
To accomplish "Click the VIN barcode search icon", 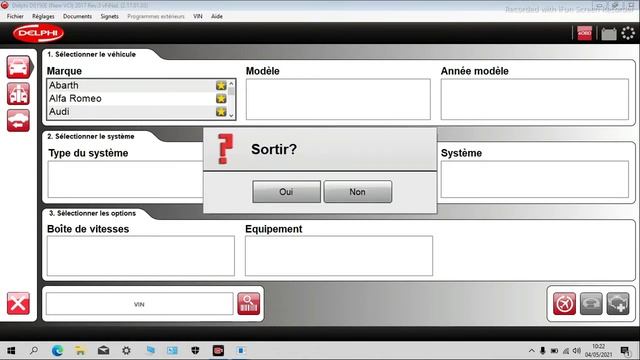I will pyautogui.click(x=249, y=304).
